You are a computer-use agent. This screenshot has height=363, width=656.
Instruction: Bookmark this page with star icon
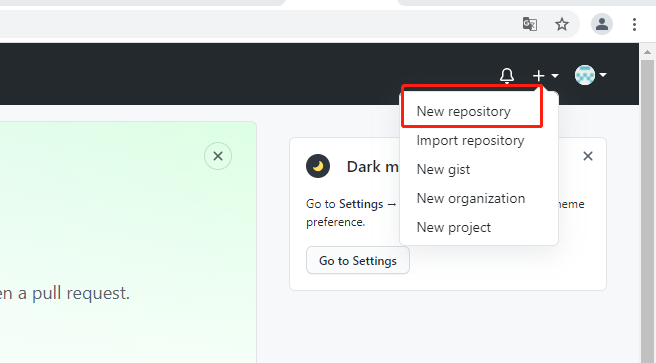point(562,24)
